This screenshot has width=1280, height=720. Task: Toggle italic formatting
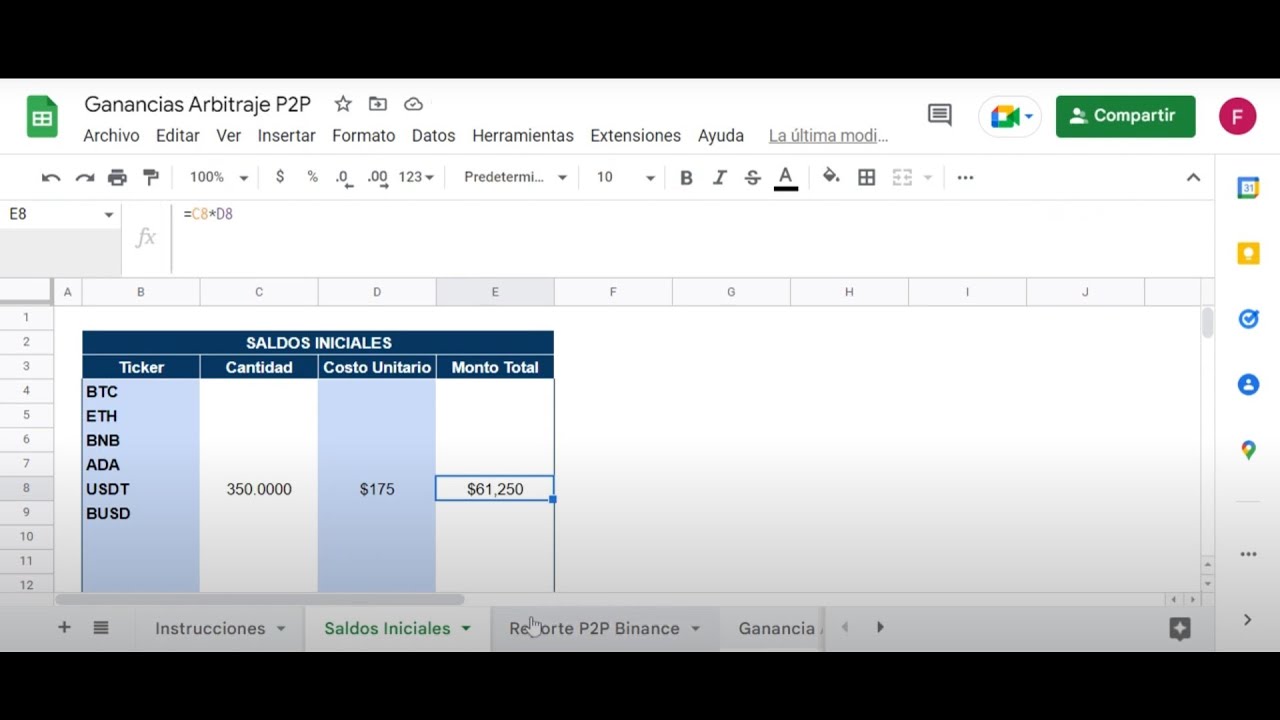[x=719, y=177]
